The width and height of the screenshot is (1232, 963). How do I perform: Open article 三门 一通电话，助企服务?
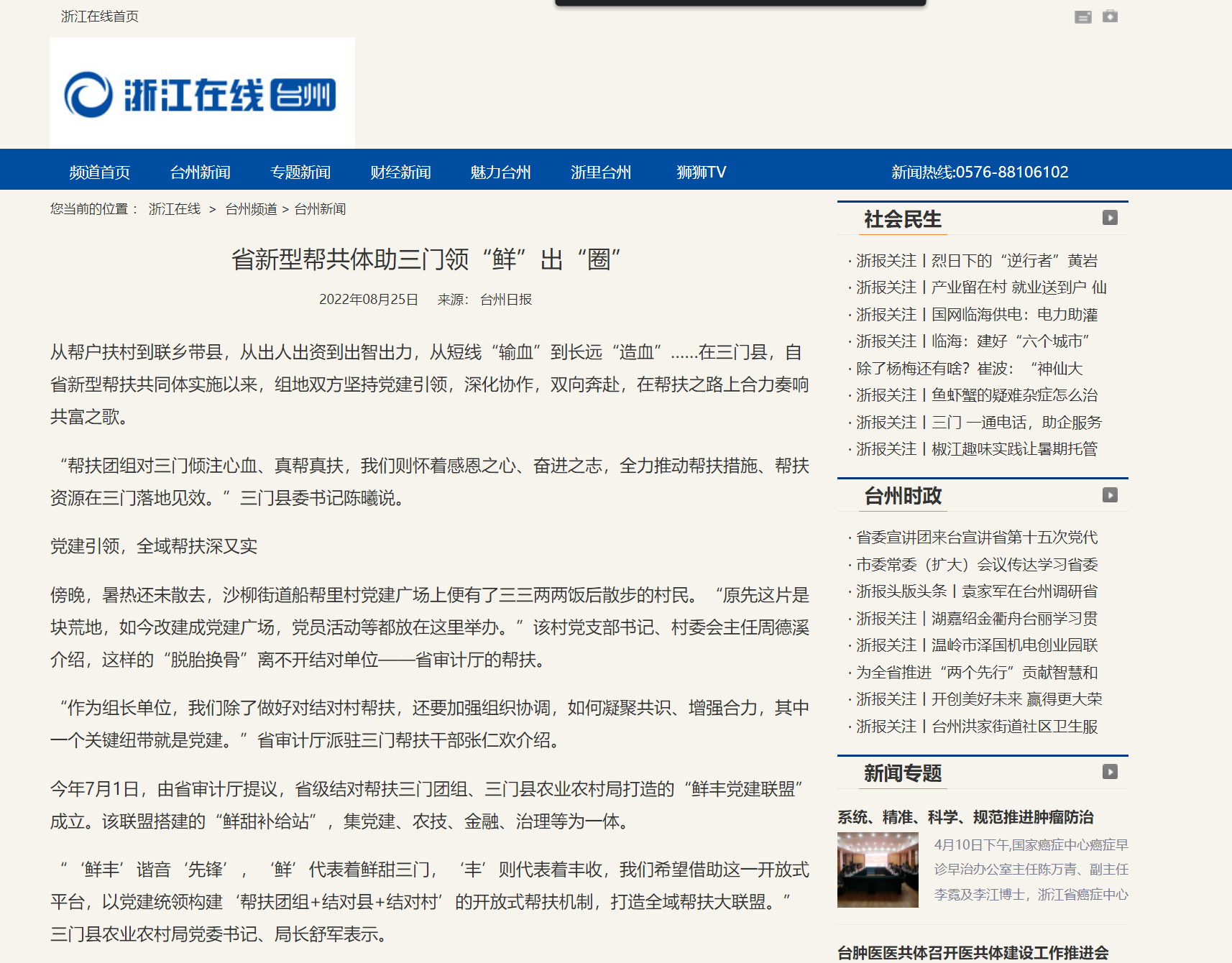(979, 423)
